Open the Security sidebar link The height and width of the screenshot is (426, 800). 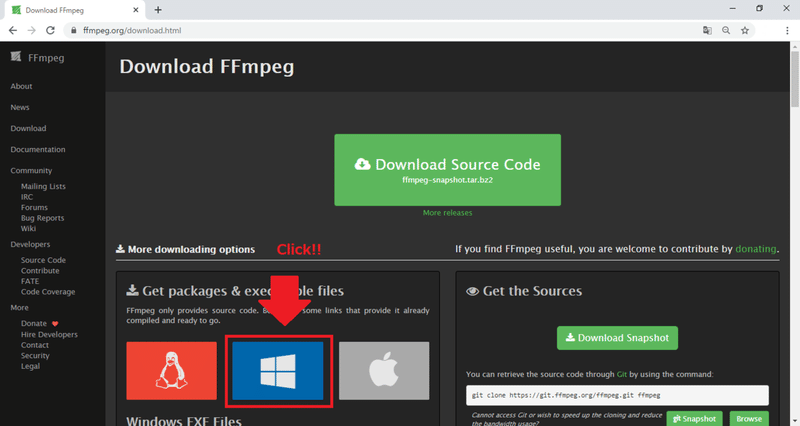[35, 356]
